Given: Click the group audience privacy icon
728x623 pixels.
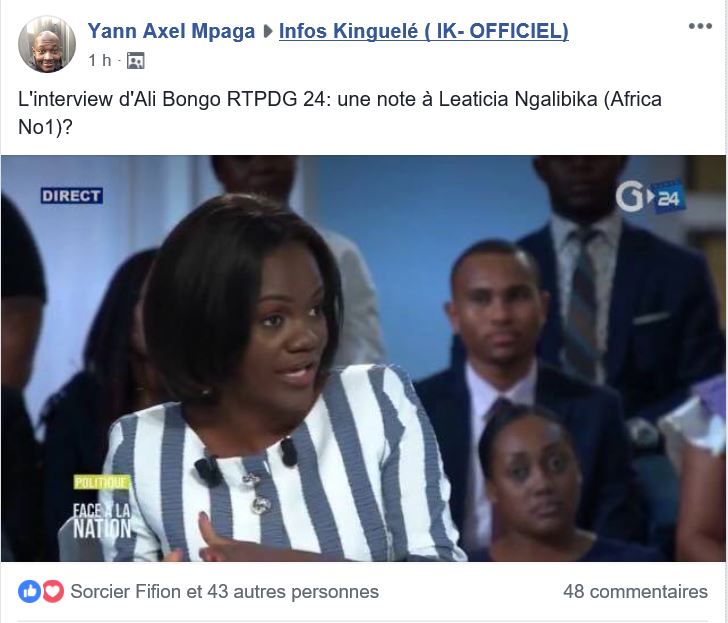Looking at the screenshot, I should [136, 61].
